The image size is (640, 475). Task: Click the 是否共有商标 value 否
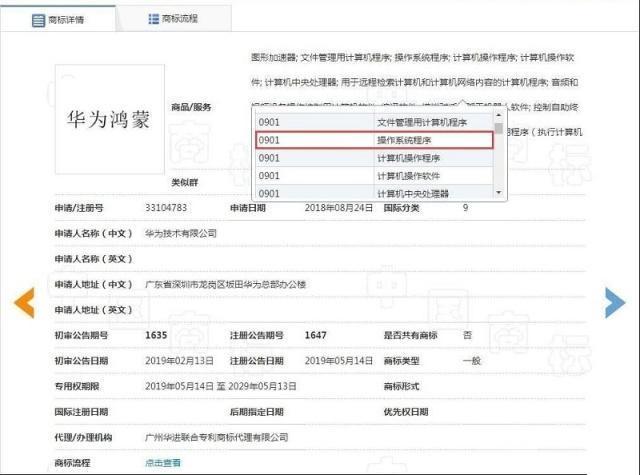pos(467,335)
